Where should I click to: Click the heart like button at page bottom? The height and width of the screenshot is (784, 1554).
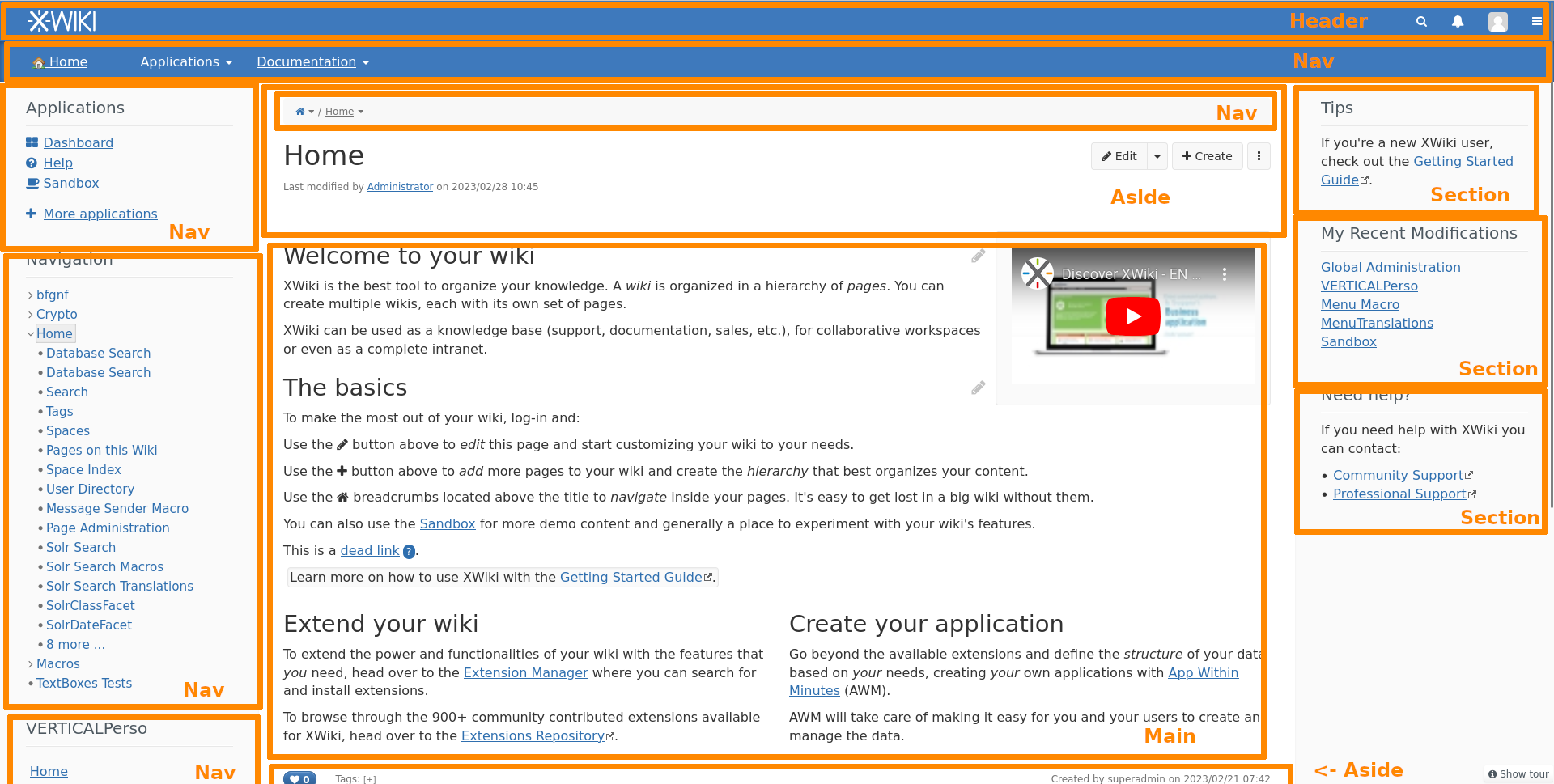(x=299, y=778)
